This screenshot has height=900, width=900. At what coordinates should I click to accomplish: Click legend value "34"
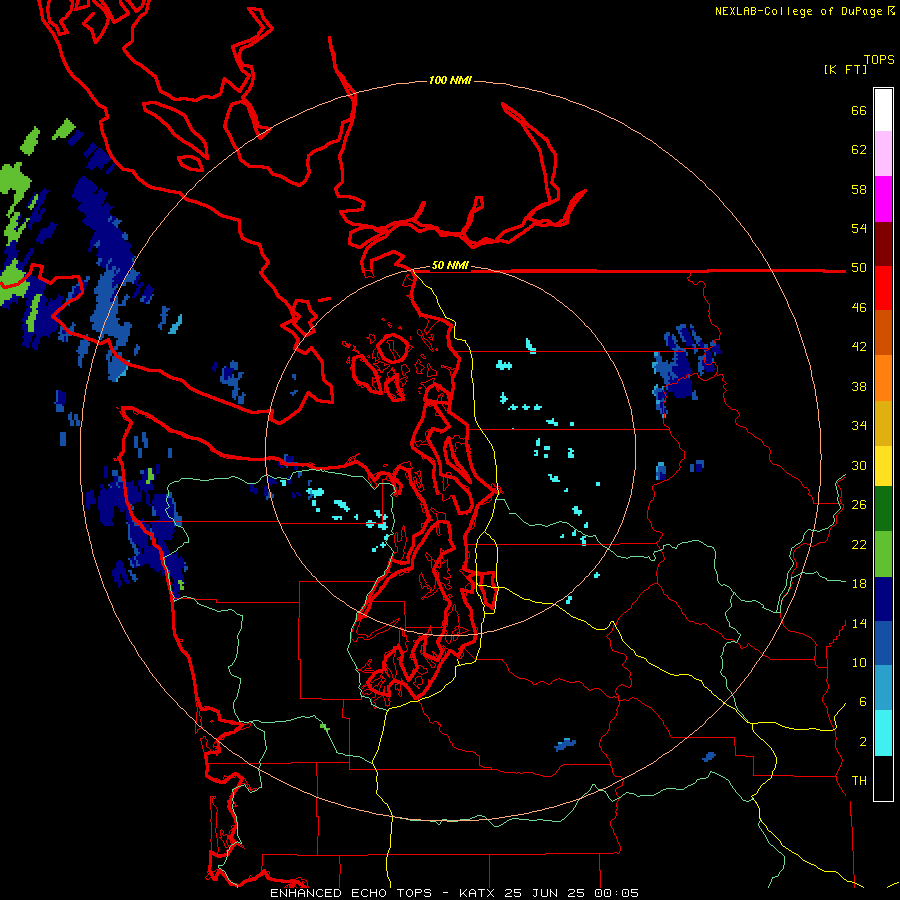click(x=859, y=426)
